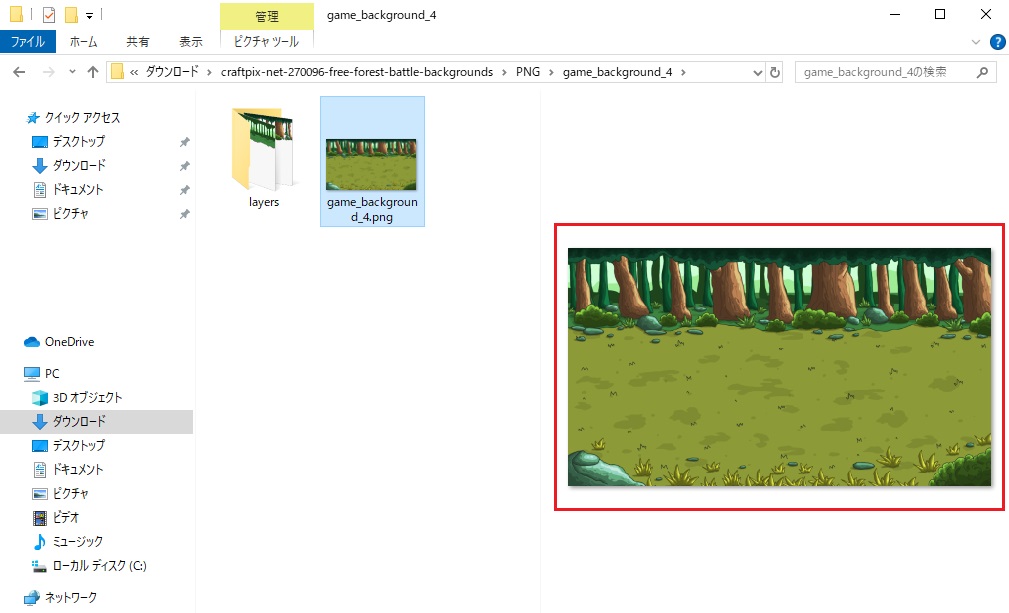Click PNG in the address path
This screenshot has height=613, width=1009.
tap(528, 72)
